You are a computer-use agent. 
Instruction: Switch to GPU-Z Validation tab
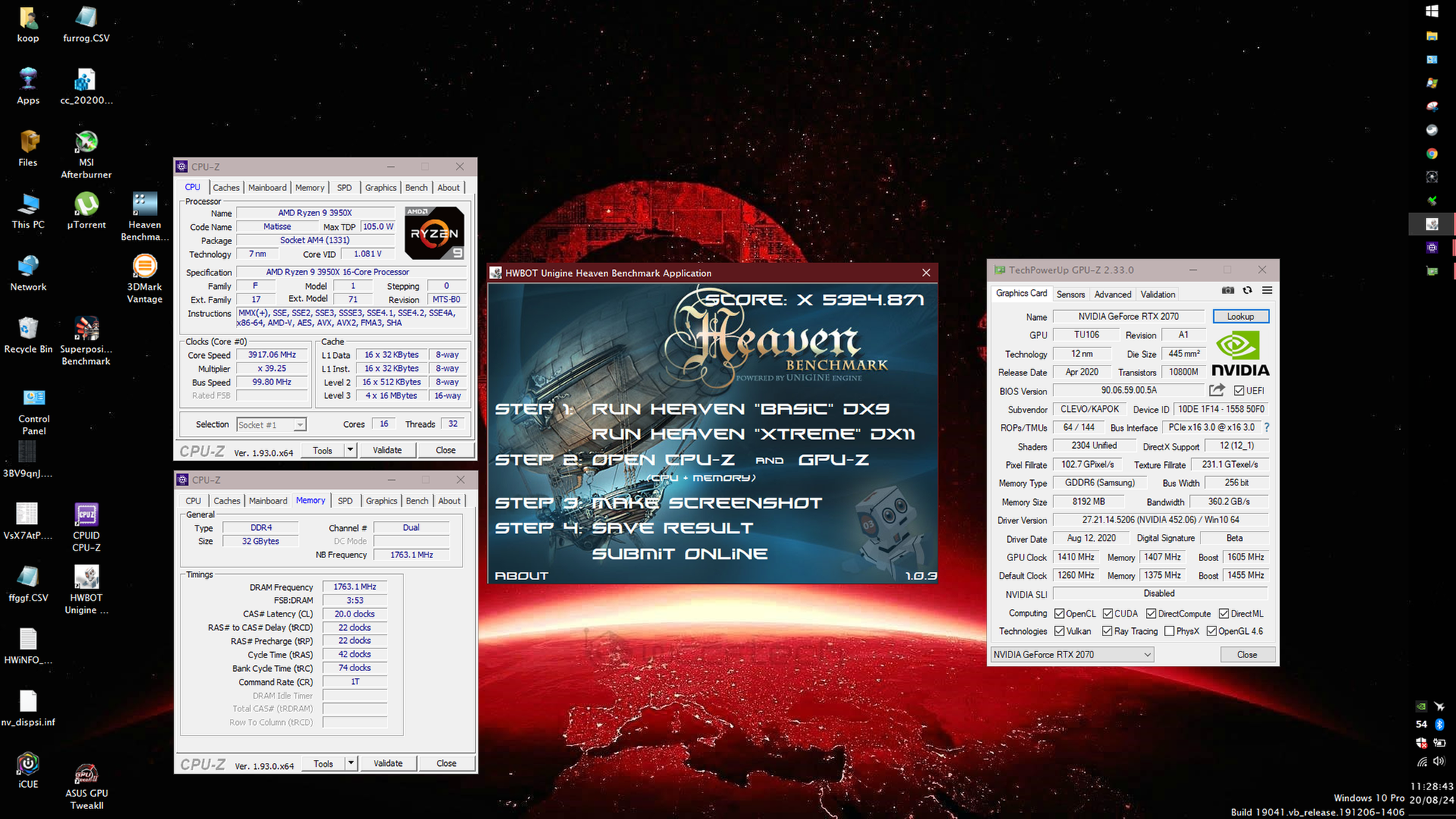1158,294
